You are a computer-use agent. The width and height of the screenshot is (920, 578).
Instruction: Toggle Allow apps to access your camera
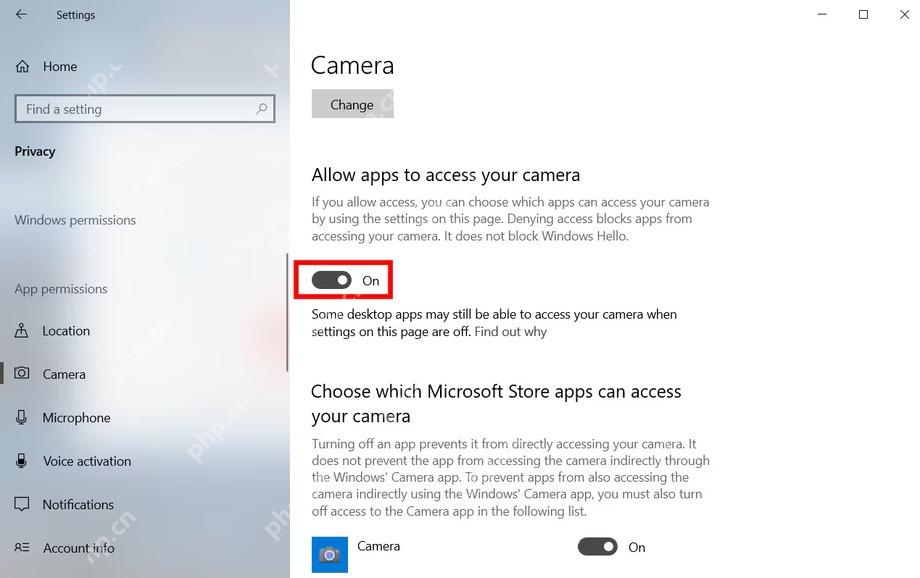pyautogui.click(x=332, y=280)
